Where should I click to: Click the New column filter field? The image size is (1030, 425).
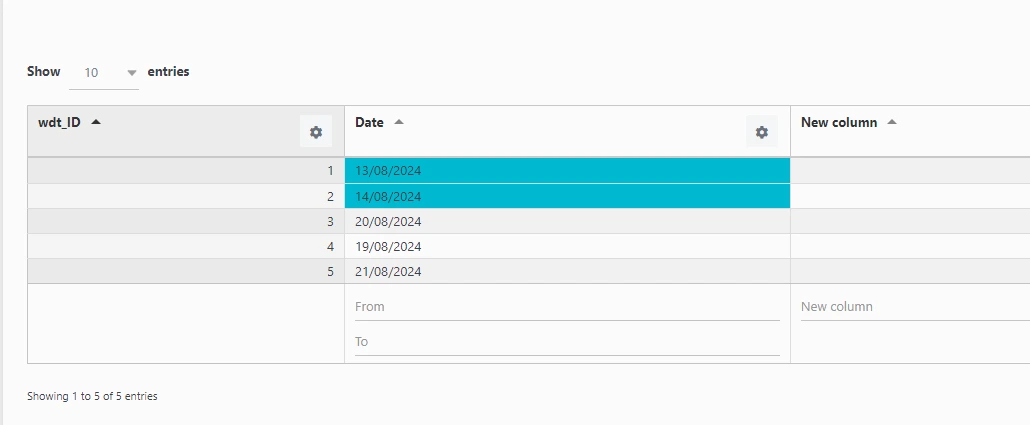point(915,307)
